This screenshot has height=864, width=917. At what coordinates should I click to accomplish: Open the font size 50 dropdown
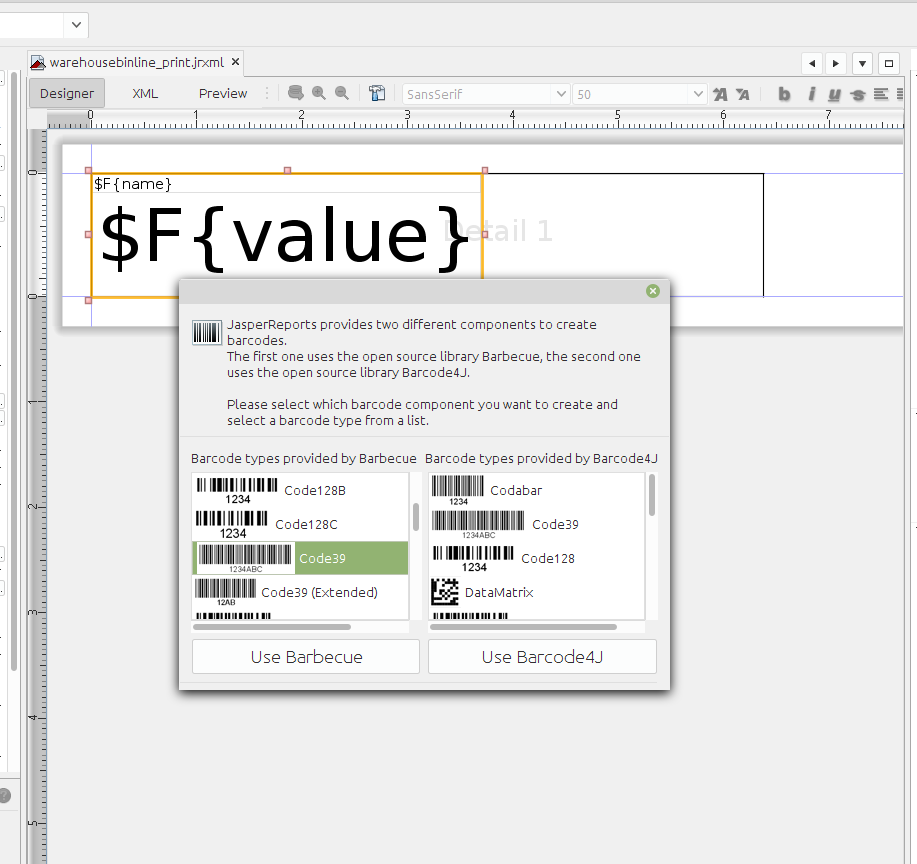[x=697, y=94]
